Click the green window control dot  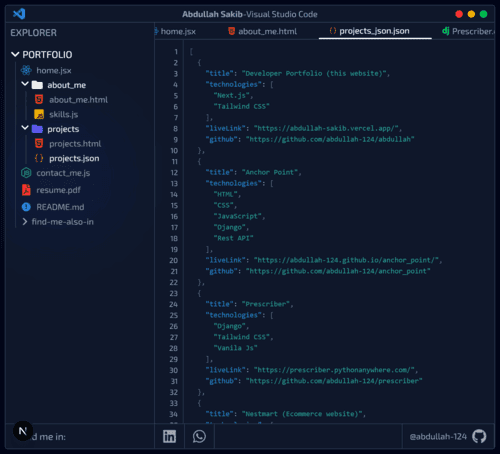click(x=483, y=14)
